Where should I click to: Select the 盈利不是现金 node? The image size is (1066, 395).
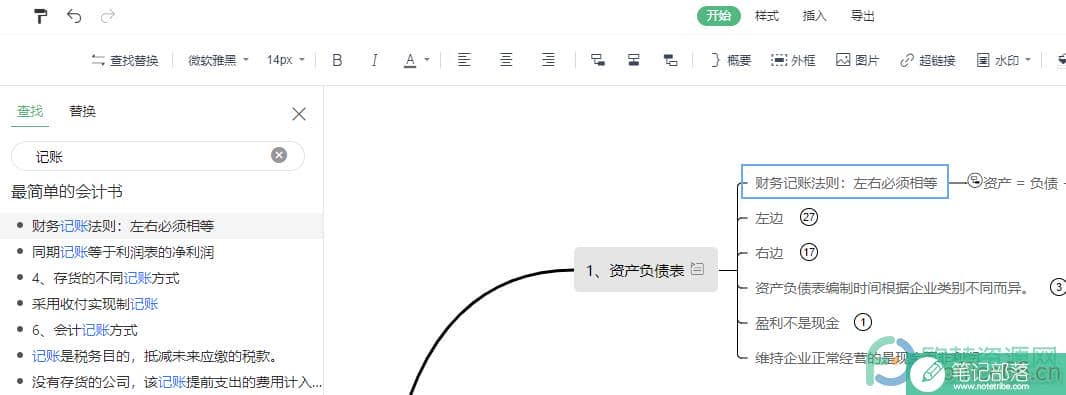(x=797, y=323)
